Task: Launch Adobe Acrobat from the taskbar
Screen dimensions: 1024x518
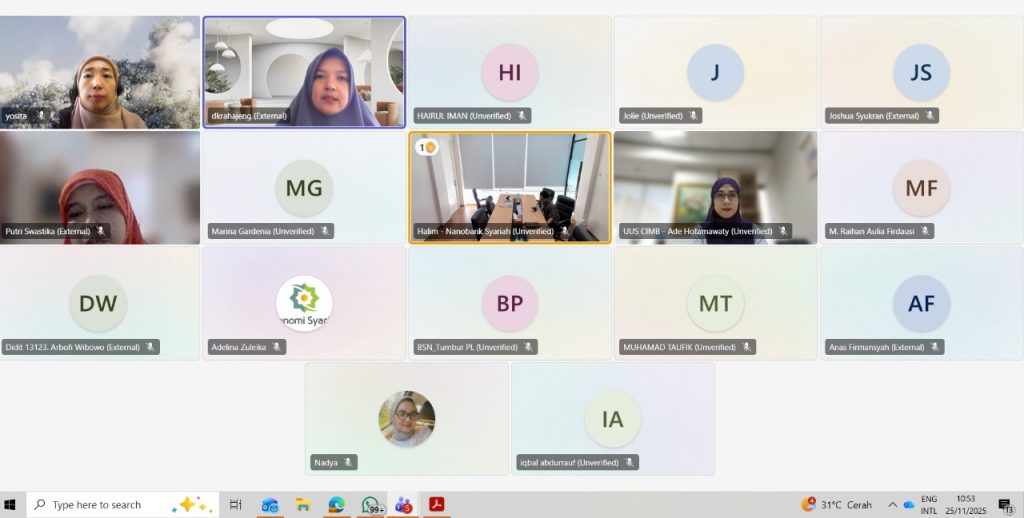Action: (437, 505)
